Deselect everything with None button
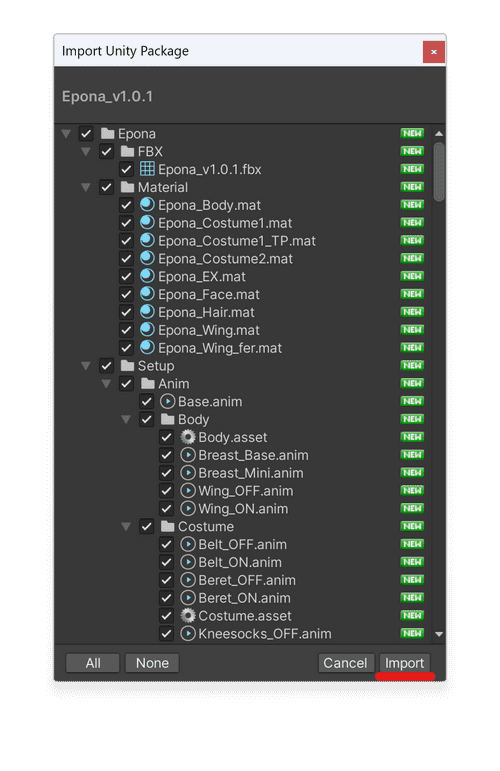Viewport: 500px width, 771px height. click(152, 663)
